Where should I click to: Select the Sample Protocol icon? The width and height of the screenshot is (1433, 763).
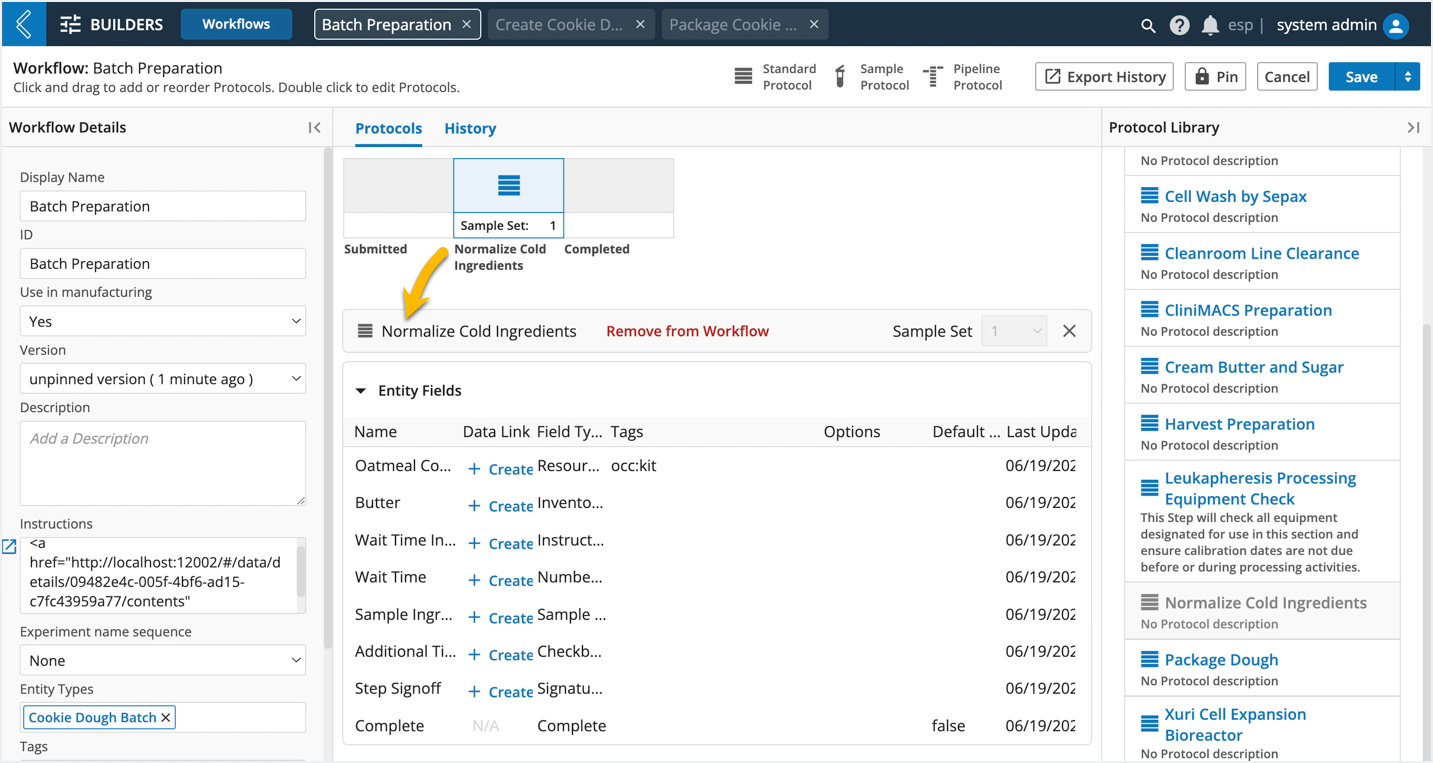840,76
